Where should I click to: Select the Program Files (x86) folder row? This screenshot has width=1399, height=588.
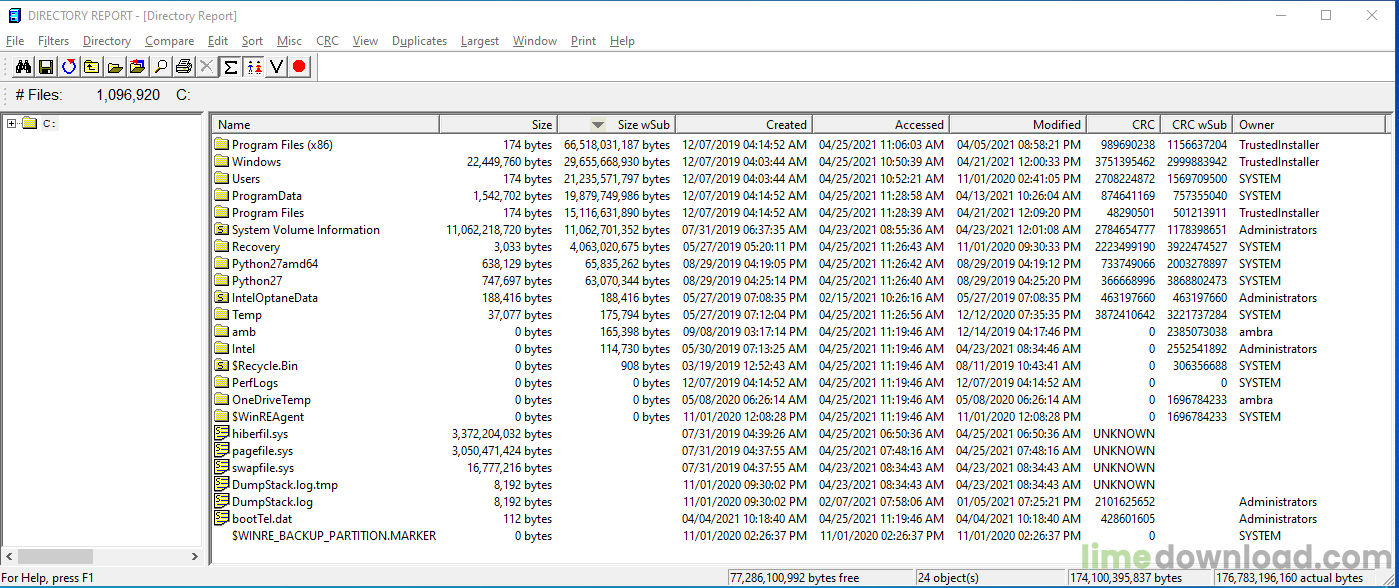click(x=282, y=145)
